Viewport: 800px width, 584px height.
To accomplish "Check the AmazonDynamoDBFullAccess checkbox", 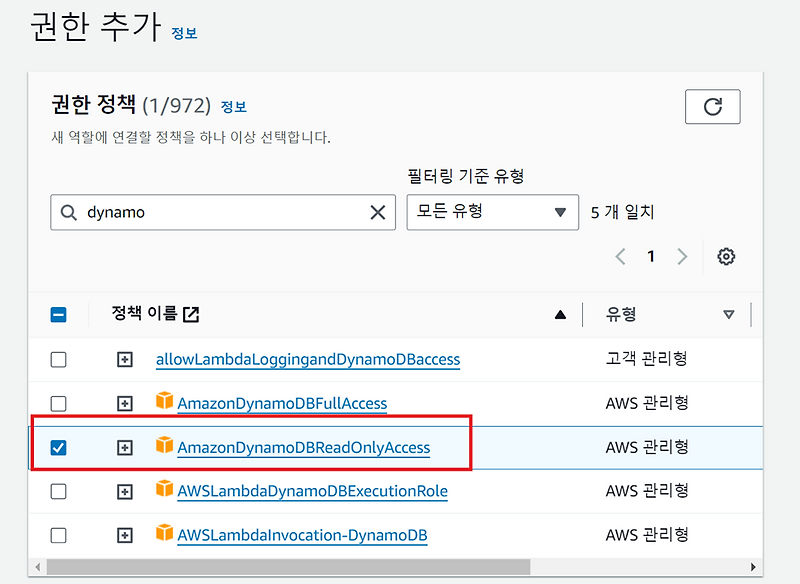I will [58, 403].
